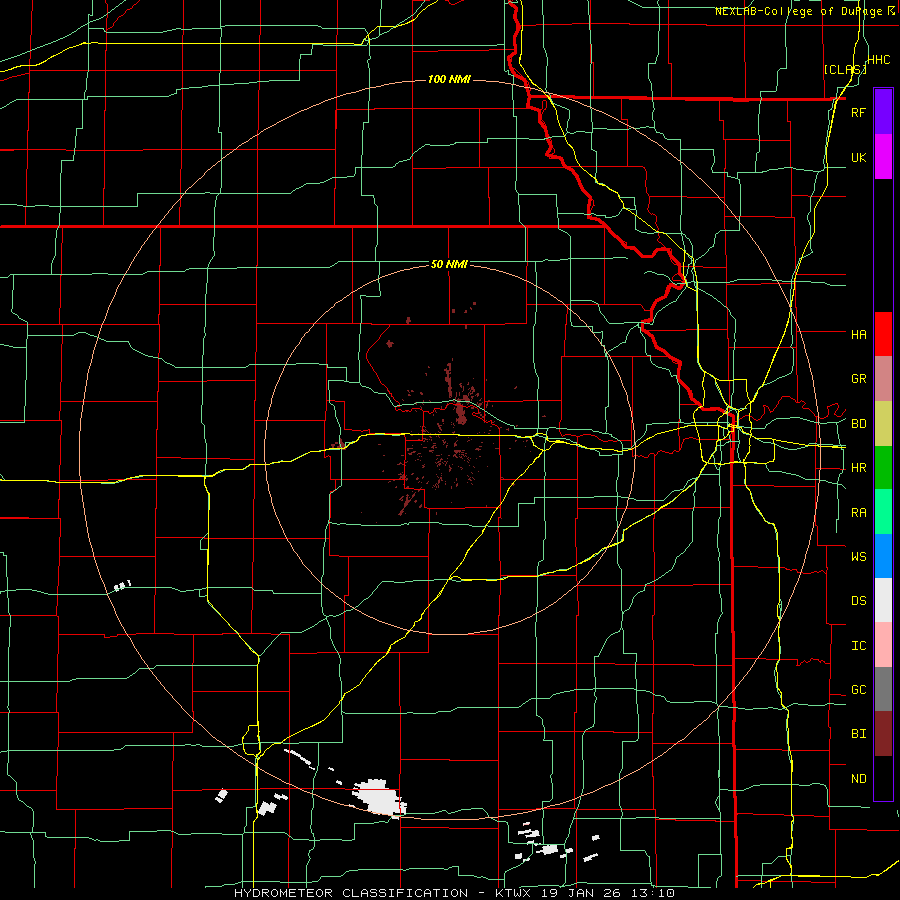
Task: Select the light pink IC legend swatch
Action: tap(883, 645)
